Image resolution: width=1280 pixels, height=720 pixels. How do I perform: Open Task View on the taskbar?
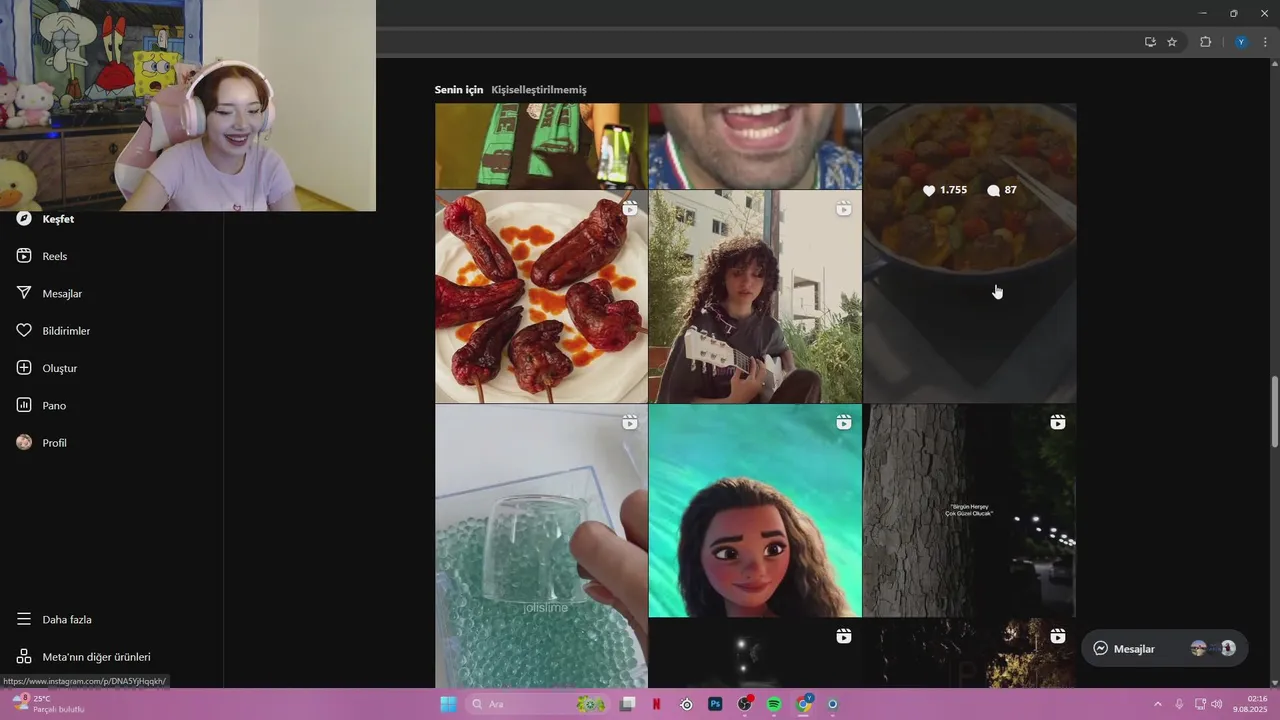coord(628,704)
